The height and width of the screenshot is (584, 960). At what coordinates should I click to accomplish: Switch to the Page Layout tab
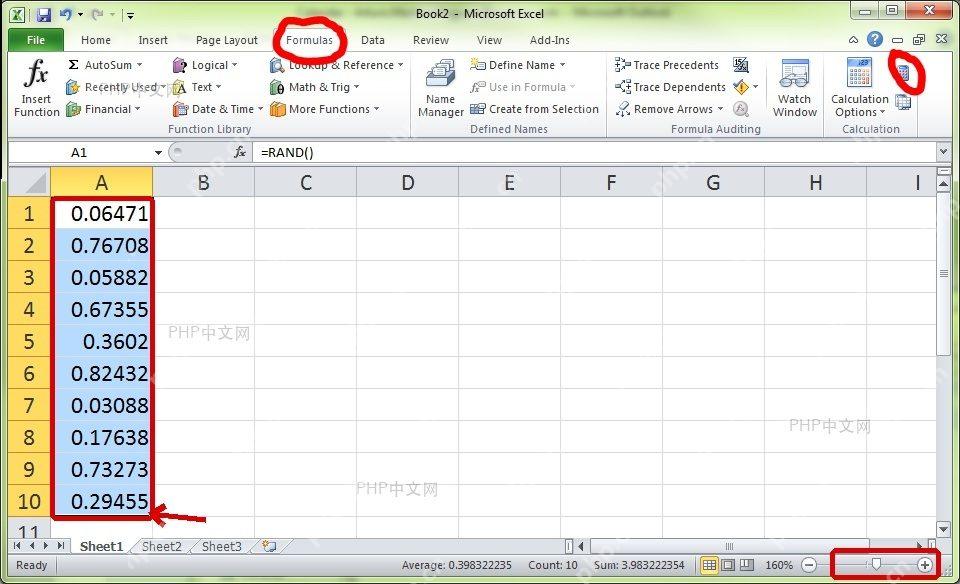[x=227, y=40]
